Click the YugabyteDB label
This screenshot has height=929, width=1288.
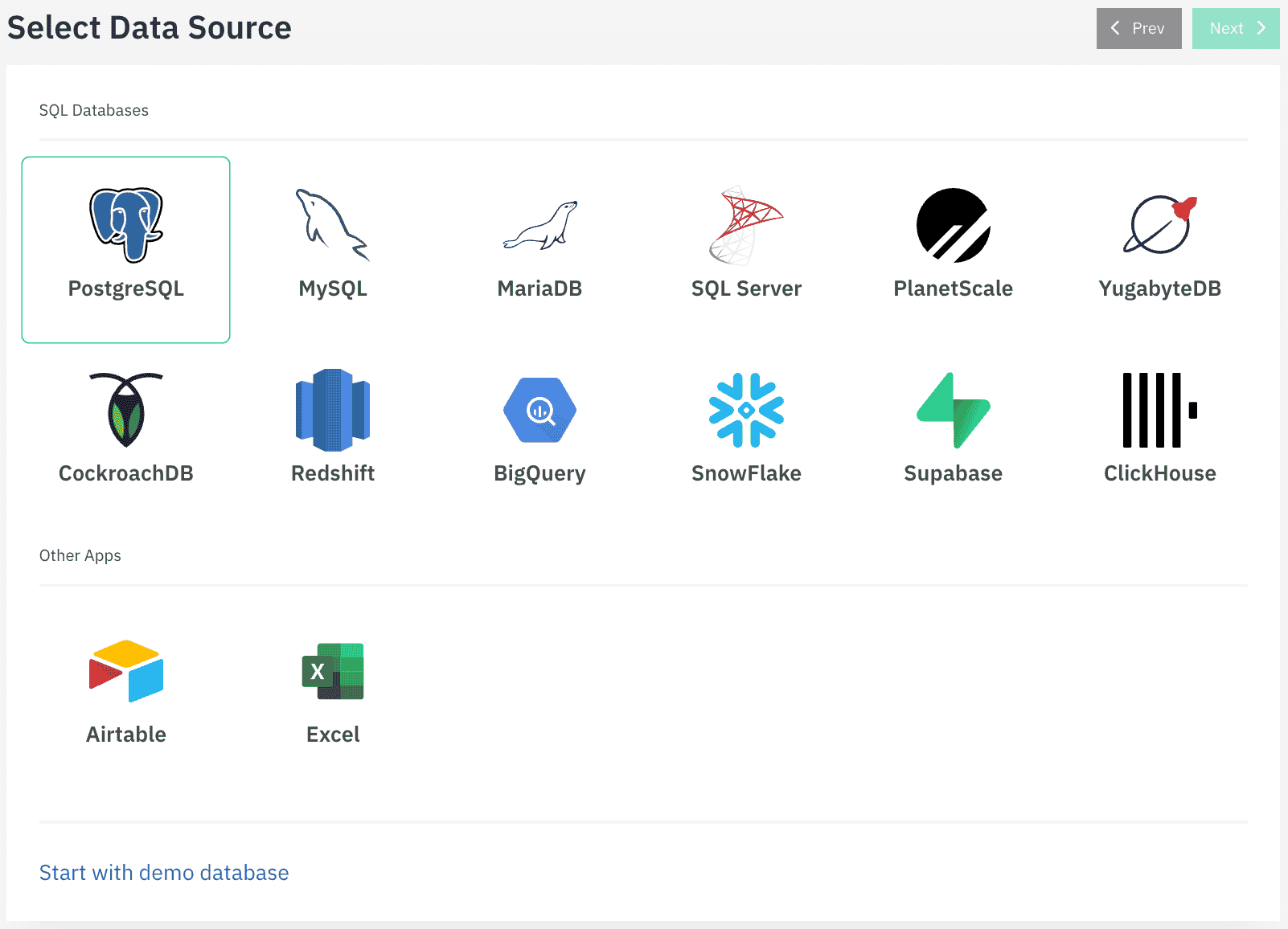pos(1160,289)
